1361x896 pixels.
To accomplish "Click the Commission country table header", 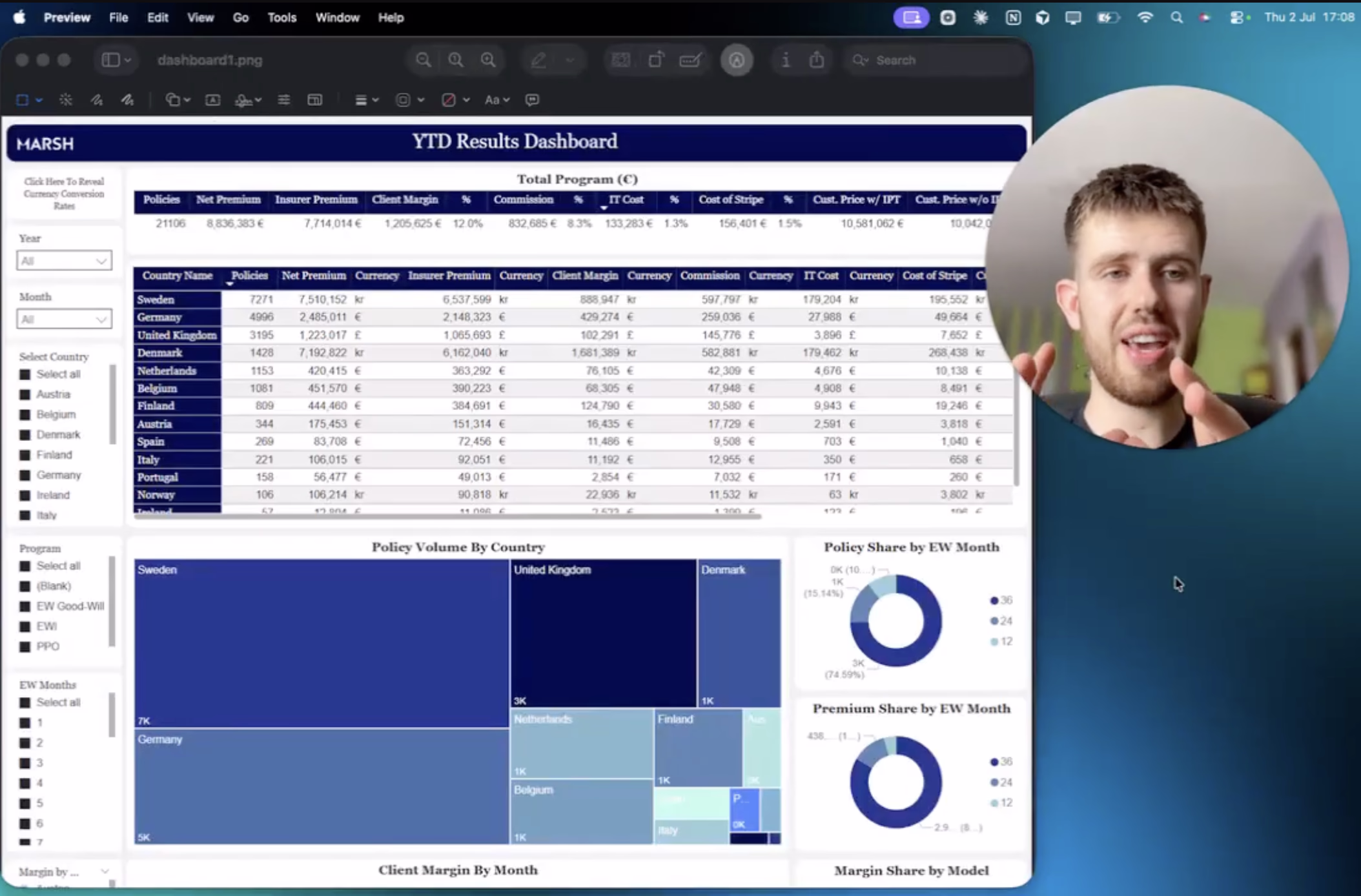I will tap(710, 276).
